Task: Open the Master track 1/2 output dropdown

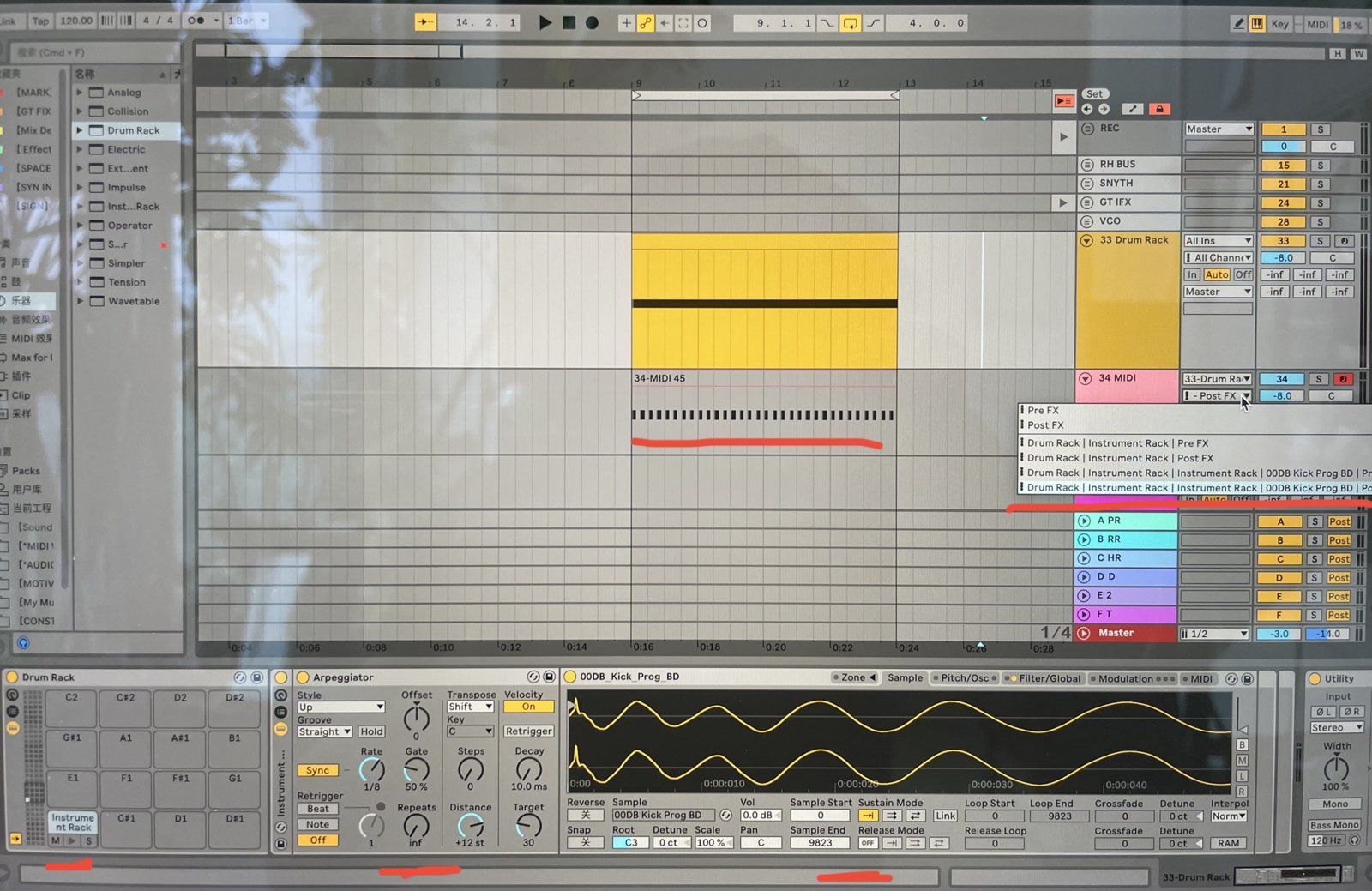Action: (x=1214, y=634)
